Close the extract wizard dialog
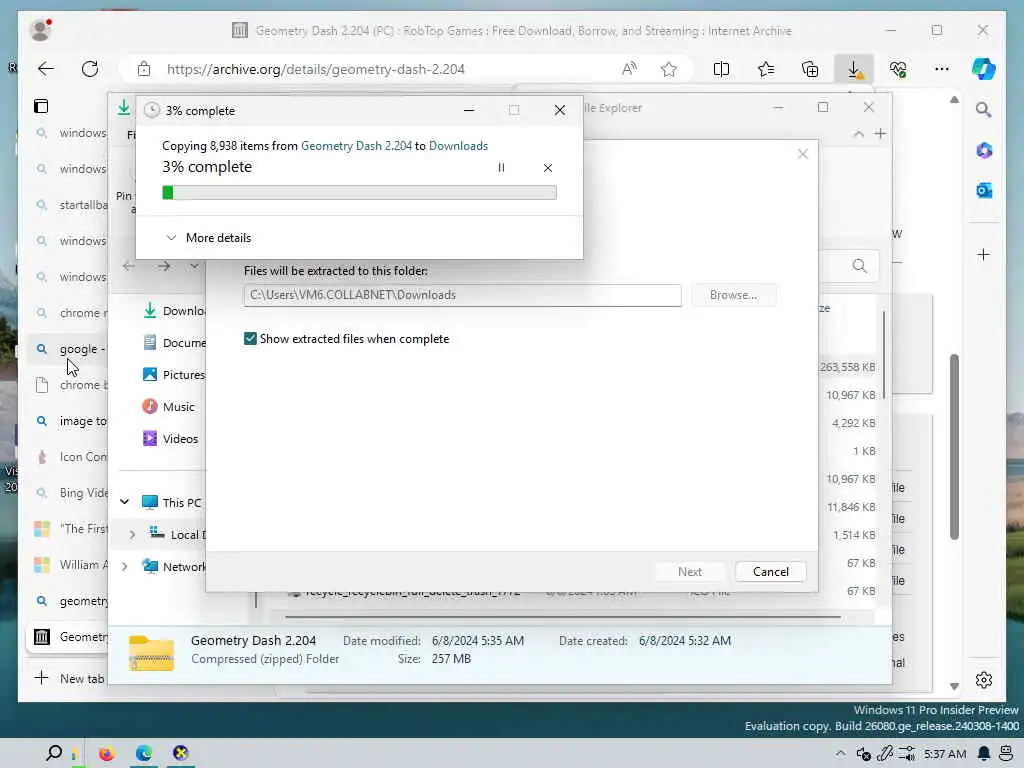The height and width of the screenshot is (768, 1024). click(803, 154)
